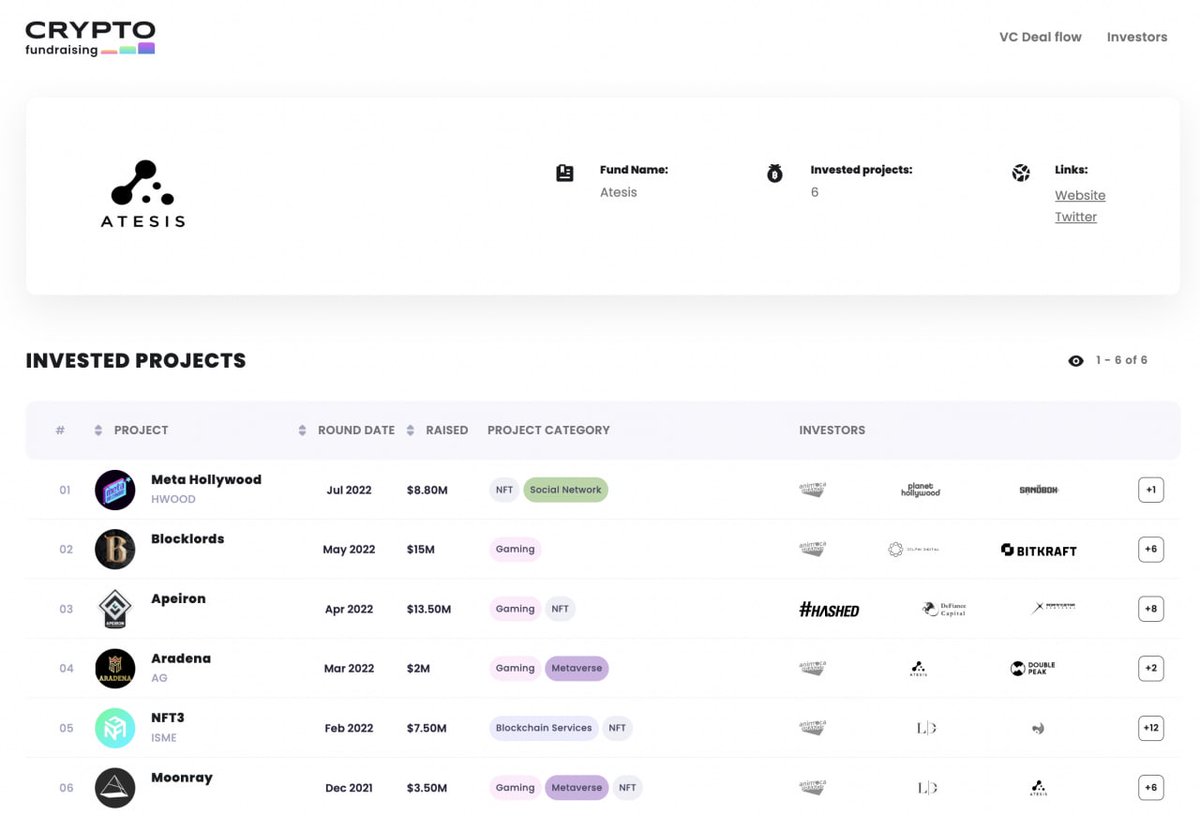Click the Crypto Fundraising logo
Screen dimensions: 1200x816
(x=90, y=38)
